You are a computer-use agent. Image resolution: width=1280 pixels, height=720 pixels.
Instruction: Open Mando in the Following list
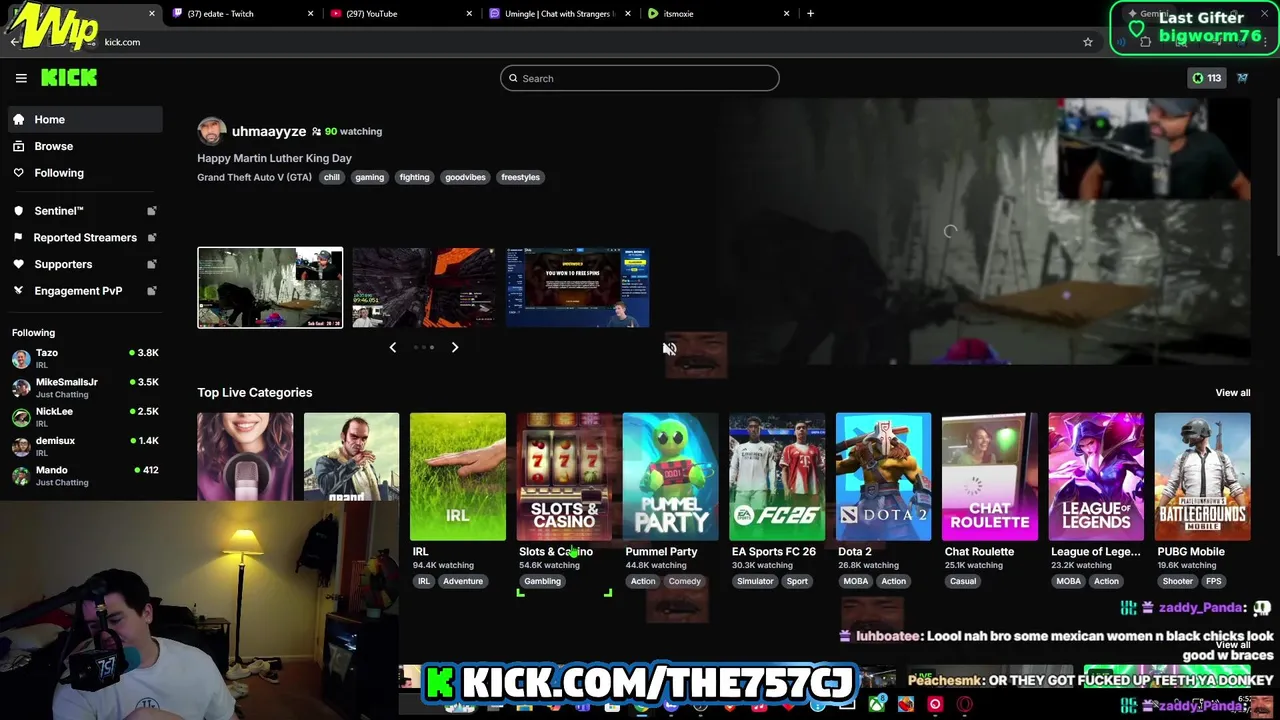point(85,475)
